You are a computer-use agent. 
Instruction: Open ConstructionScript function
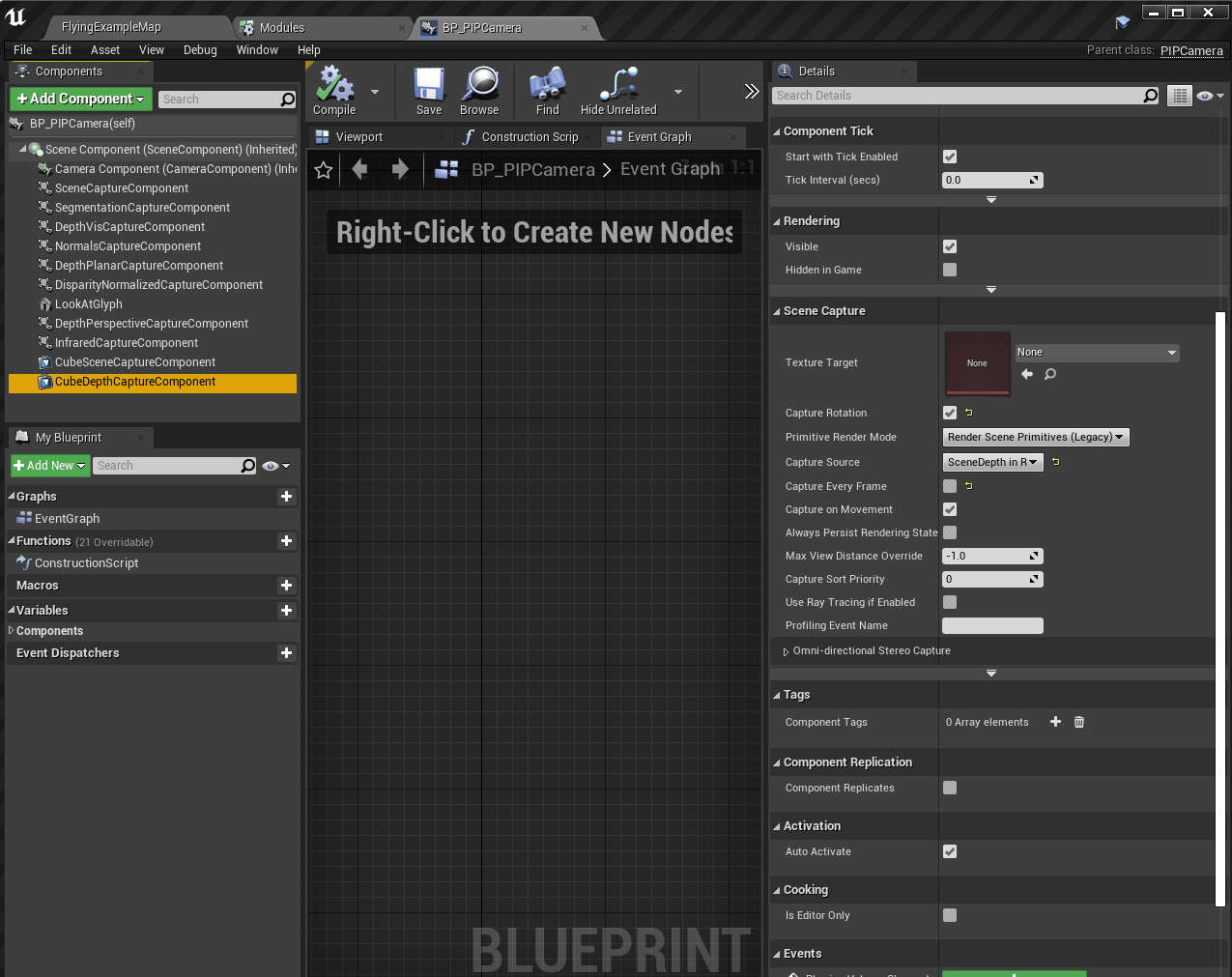coord(86,563)
